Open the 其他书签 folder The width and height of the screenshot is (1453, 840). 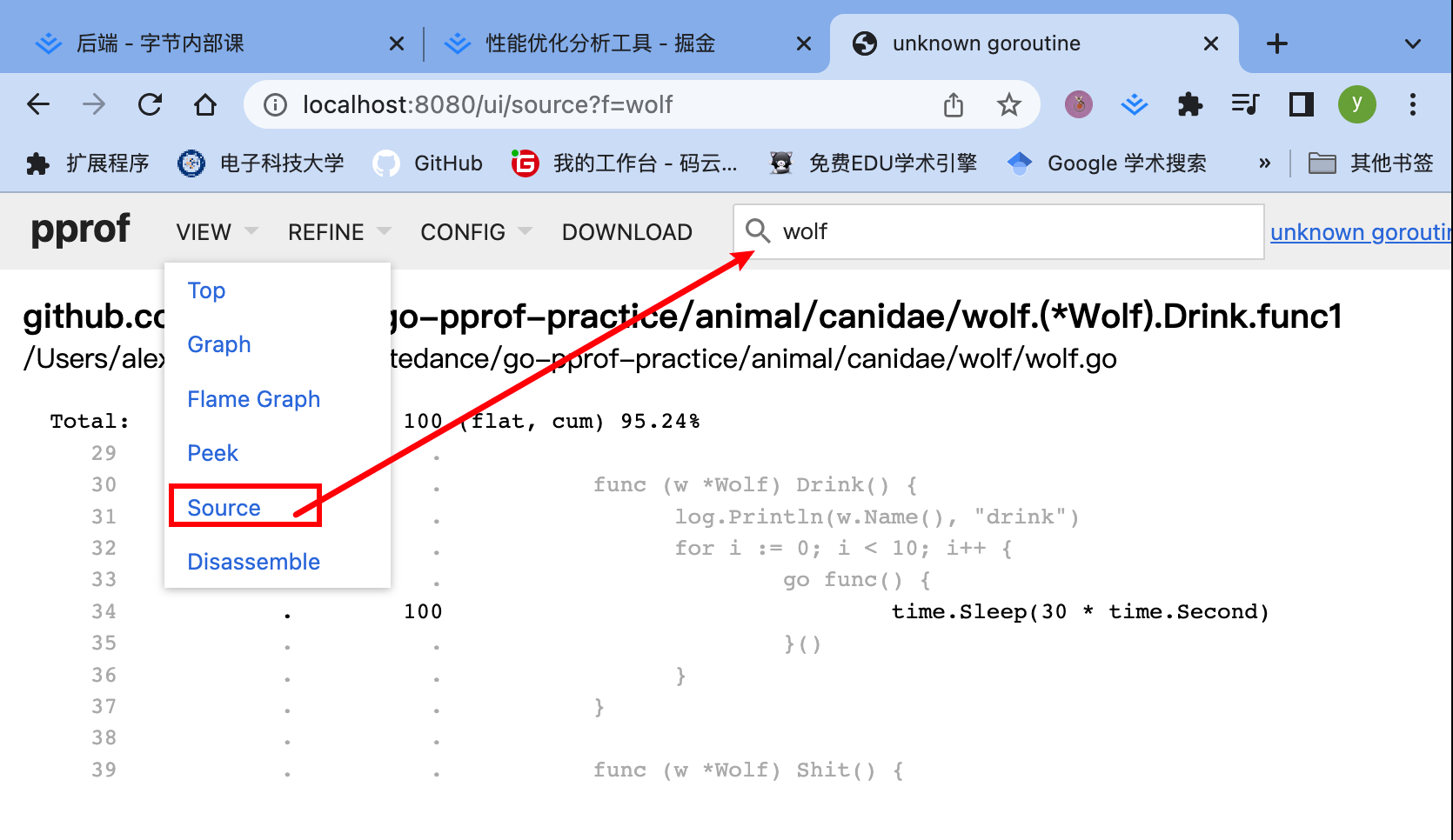coord(1371,163)
